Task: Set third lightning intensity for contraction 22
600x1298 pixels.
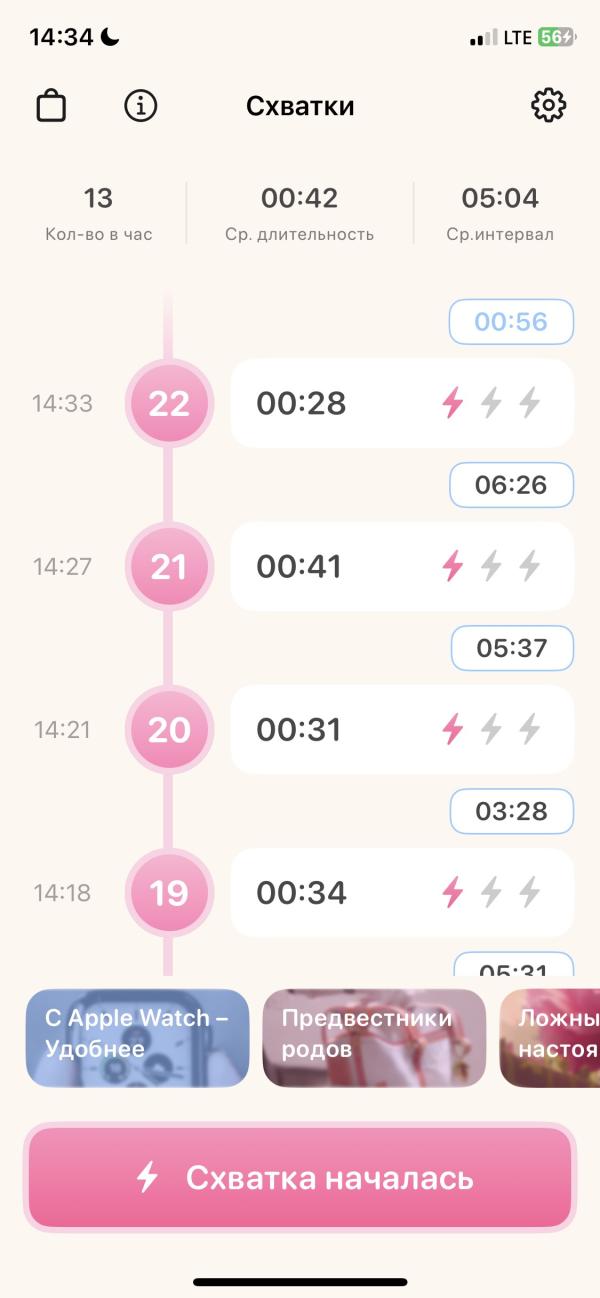Action: point(529,403)
